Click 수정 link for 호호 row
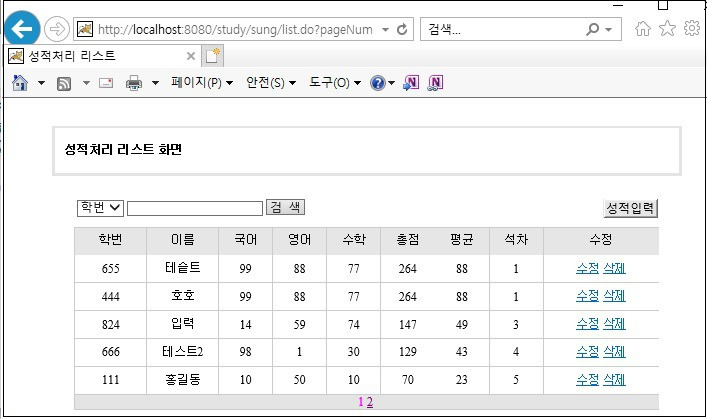This screenshot has width=707, height=419. point(588,296)
